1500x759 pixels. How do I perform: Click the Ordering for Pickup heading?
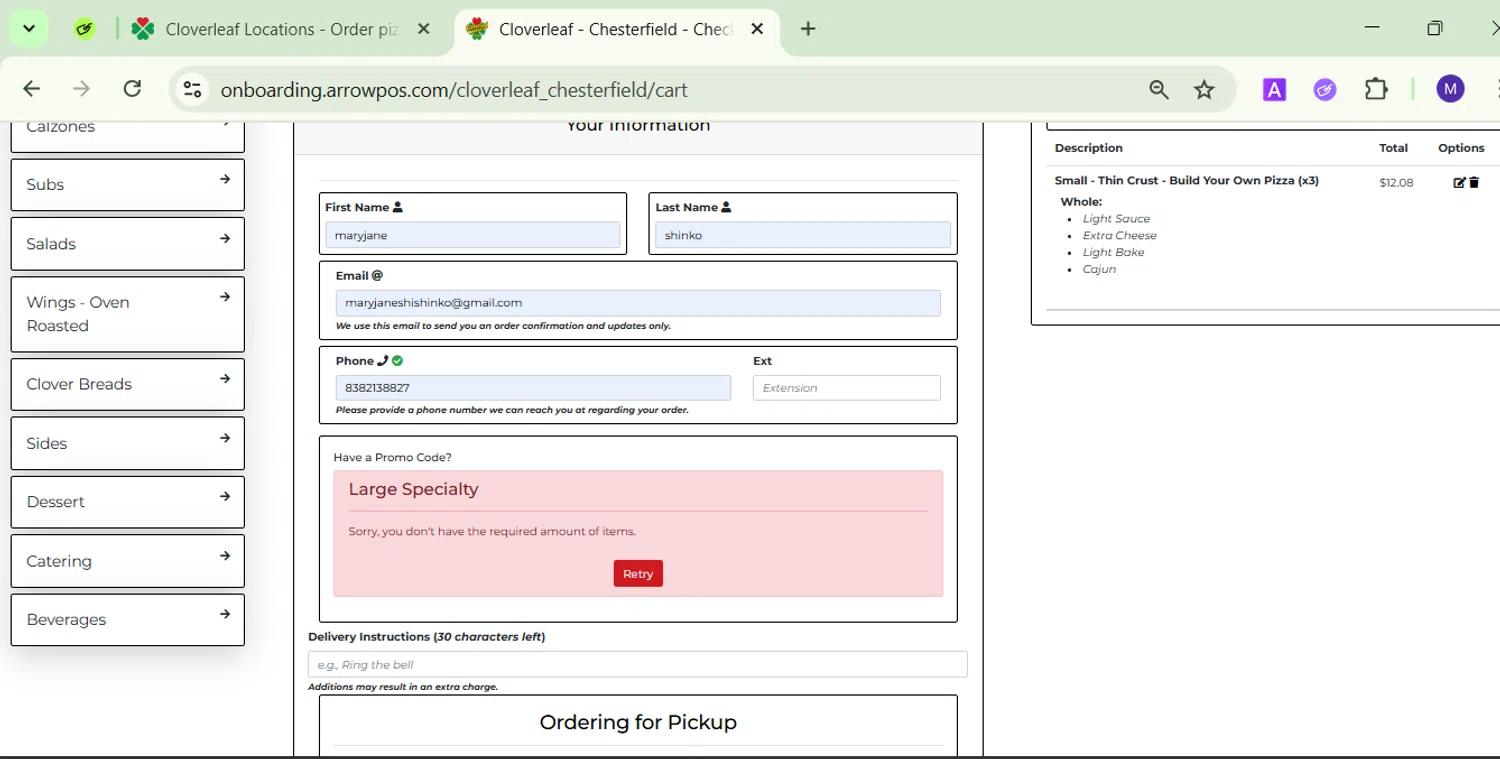pyautogui.click(x=638, y=723)
